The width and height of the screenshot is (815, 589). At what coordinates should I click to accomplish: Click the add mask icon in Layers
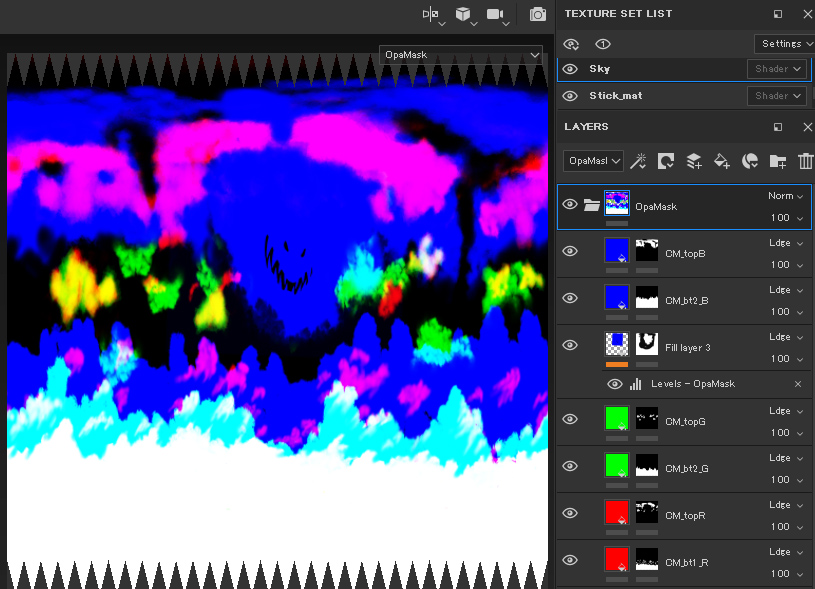(665, 161)
